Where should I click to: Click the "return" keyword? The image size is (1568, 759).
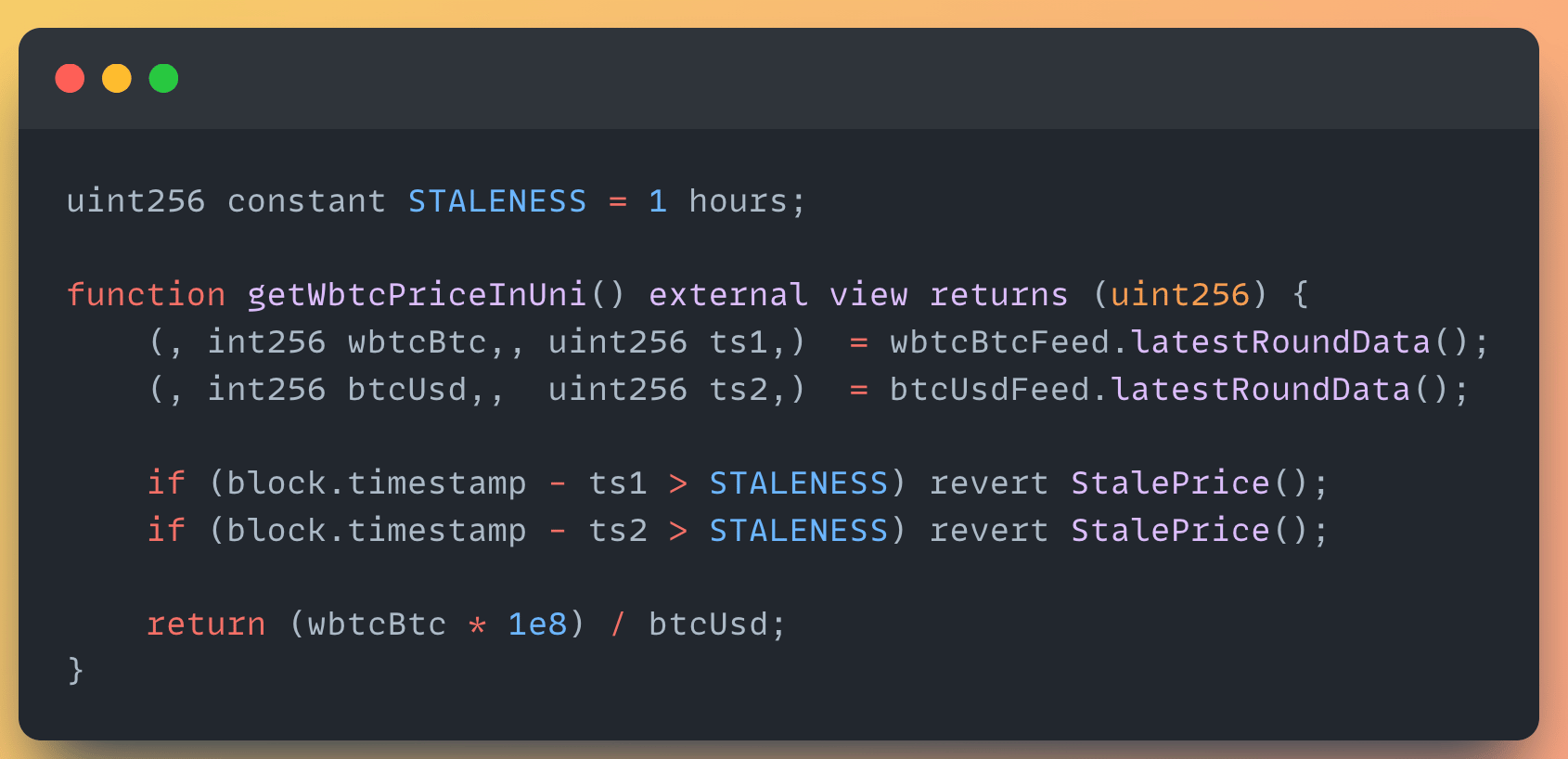point(206,624)
